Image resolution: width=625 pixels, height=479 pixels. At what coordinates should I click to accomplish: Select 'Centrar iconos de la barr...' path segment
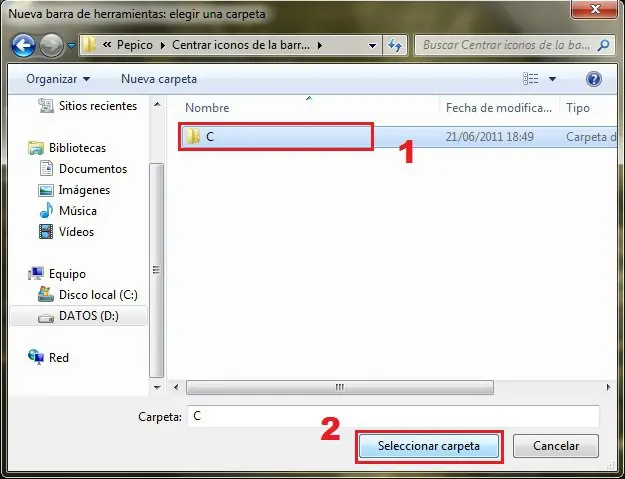(x=241, y=45)
